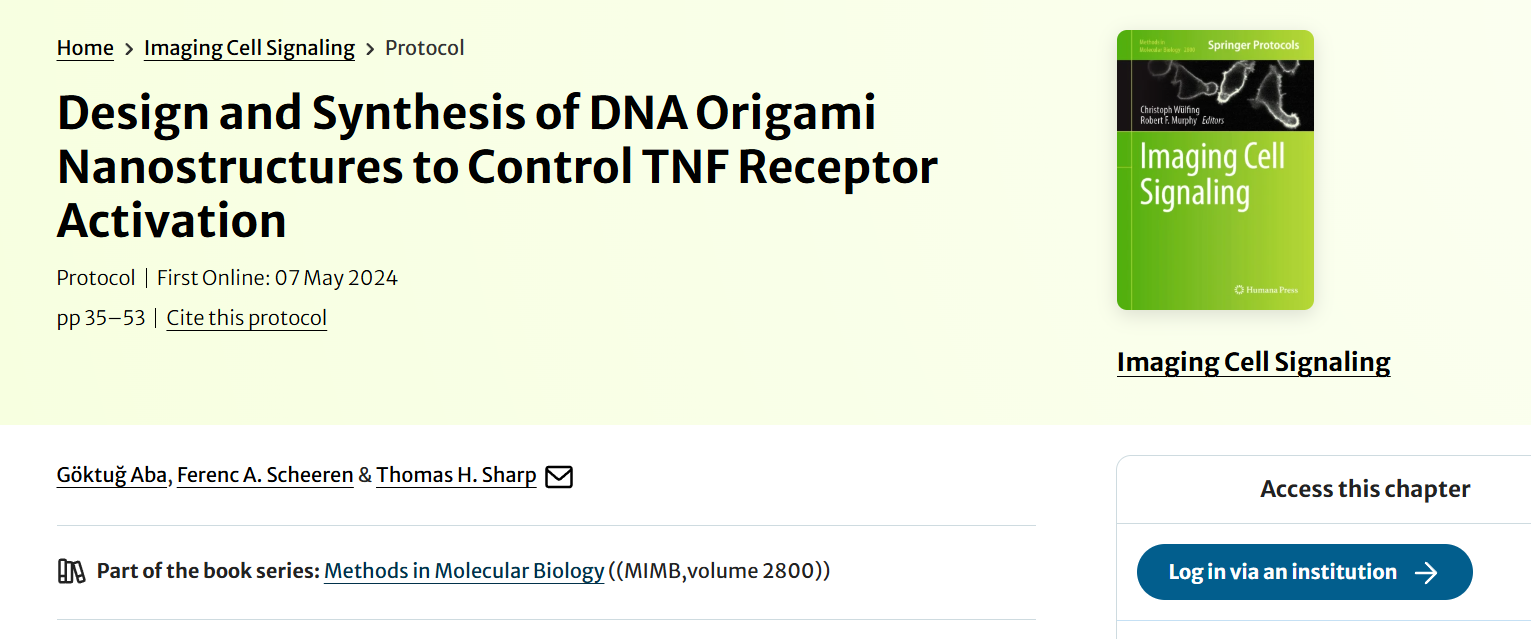Image resolution: width=1531 pixels, height=639 pixels.
Task: Click the email envelope icon beside Thomas H. Sharp
Action: [x=559, y=476]
